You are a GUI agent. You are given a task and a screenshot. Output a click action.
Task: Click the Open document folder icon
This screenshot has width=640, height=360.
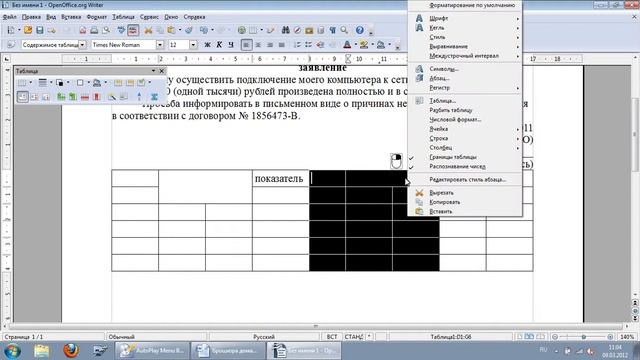pyautogui.click(x=28, y=30)
